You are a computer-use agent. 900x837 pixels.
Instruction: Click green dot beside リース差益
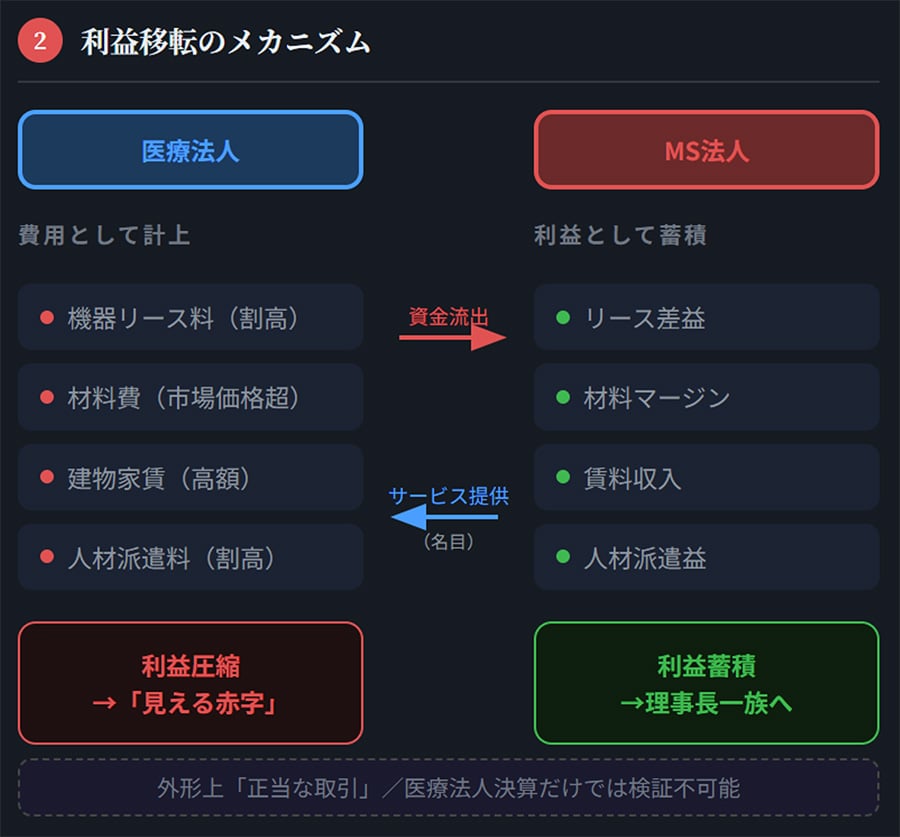[x=562, y=318]
